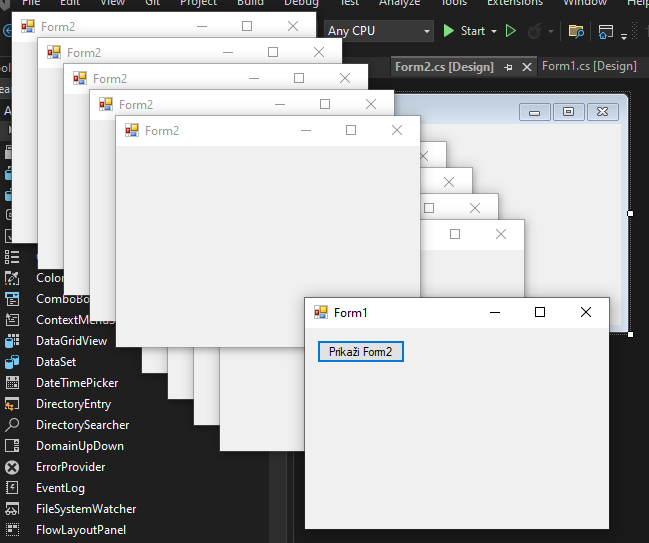
Task: Click the ErrorProvider toolbox icon
Action: [x=13, y=467]
